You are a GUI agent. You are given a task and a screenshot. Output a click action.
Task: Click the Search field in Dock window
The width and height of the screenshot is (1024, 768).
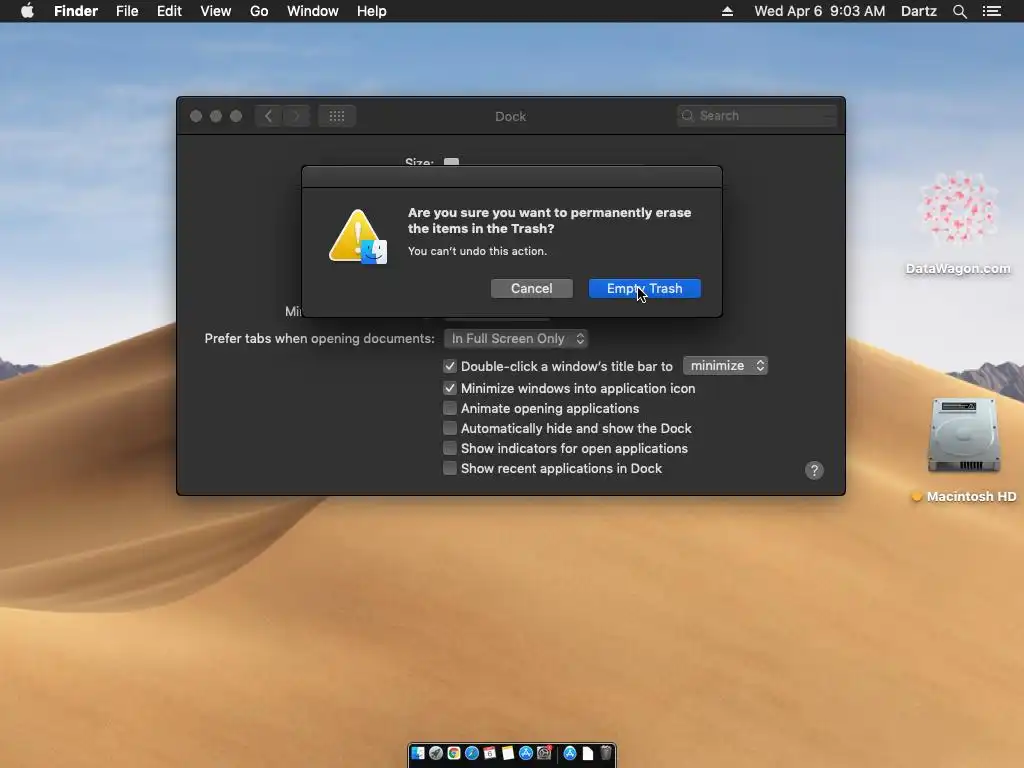(757, 116)
